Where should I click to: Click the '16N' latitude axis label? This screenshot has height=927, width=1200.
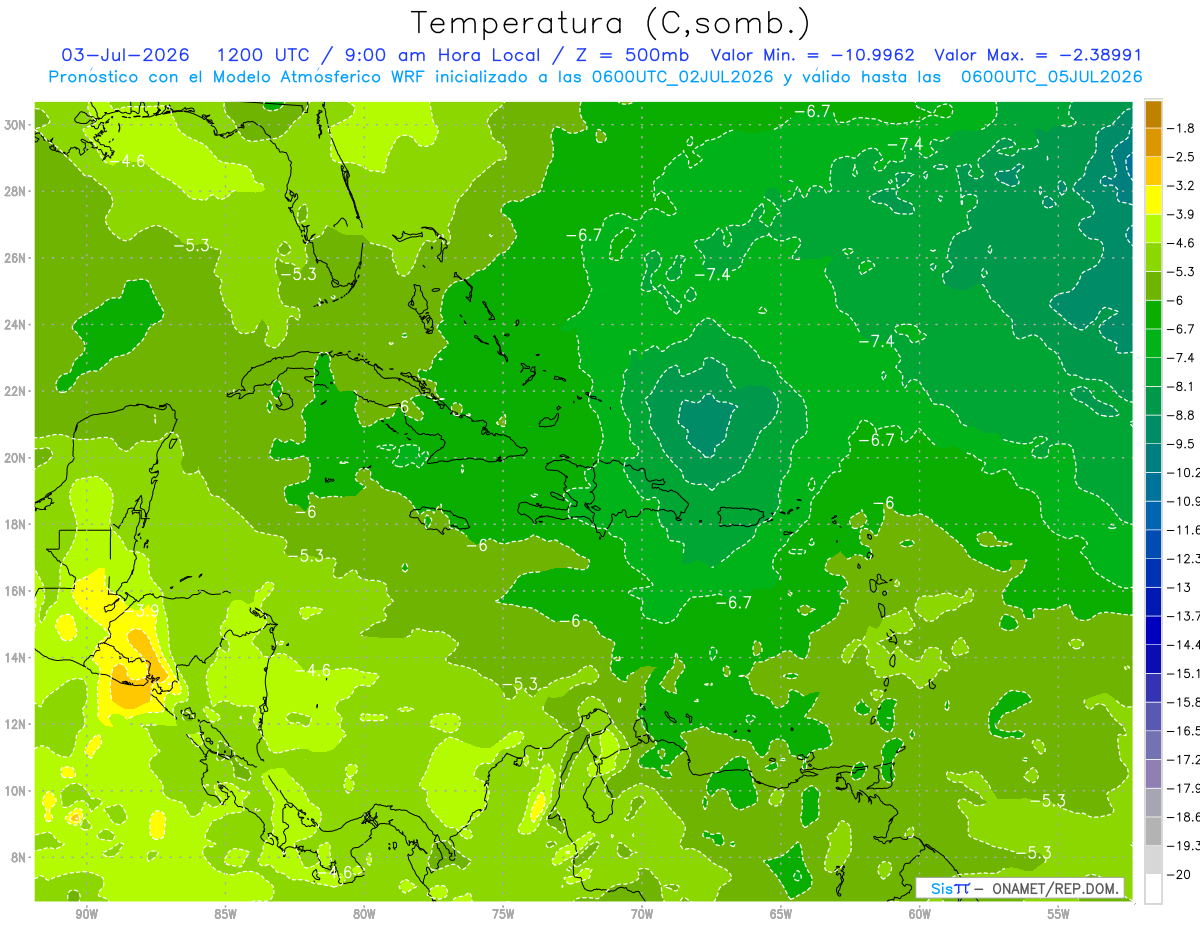coord(16,591)
